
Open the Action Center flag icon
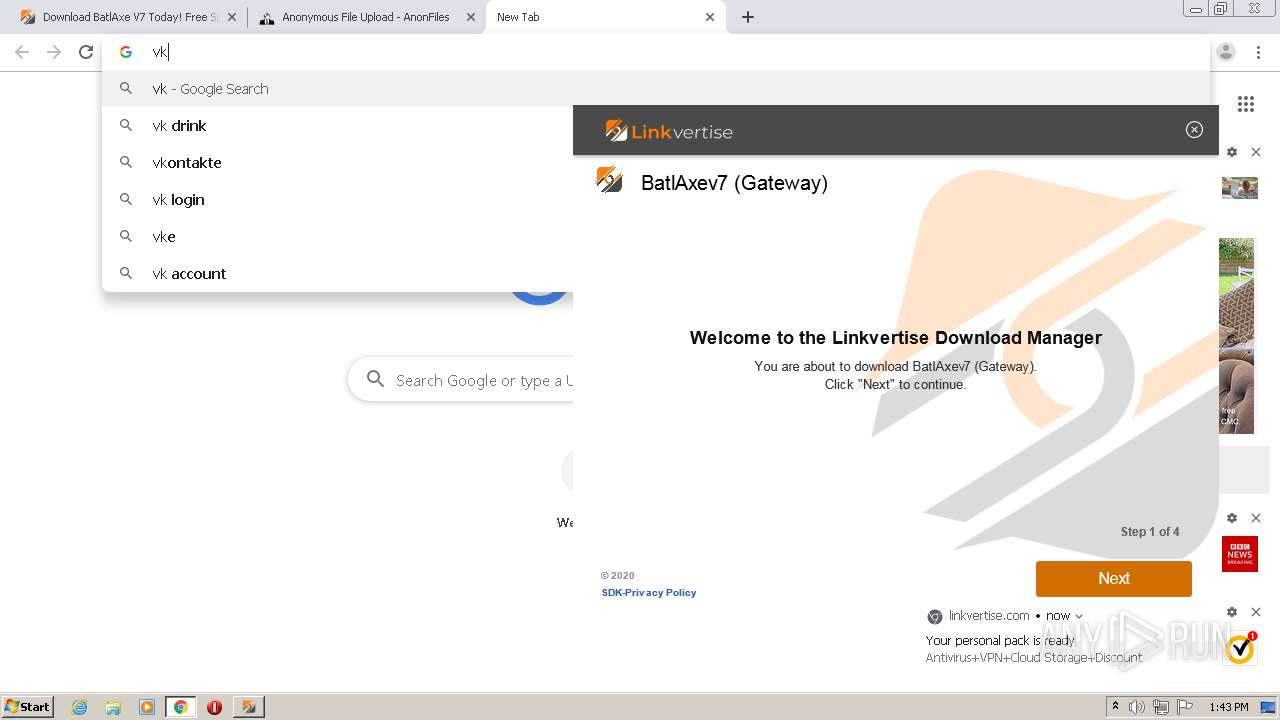pos(1185,707)
